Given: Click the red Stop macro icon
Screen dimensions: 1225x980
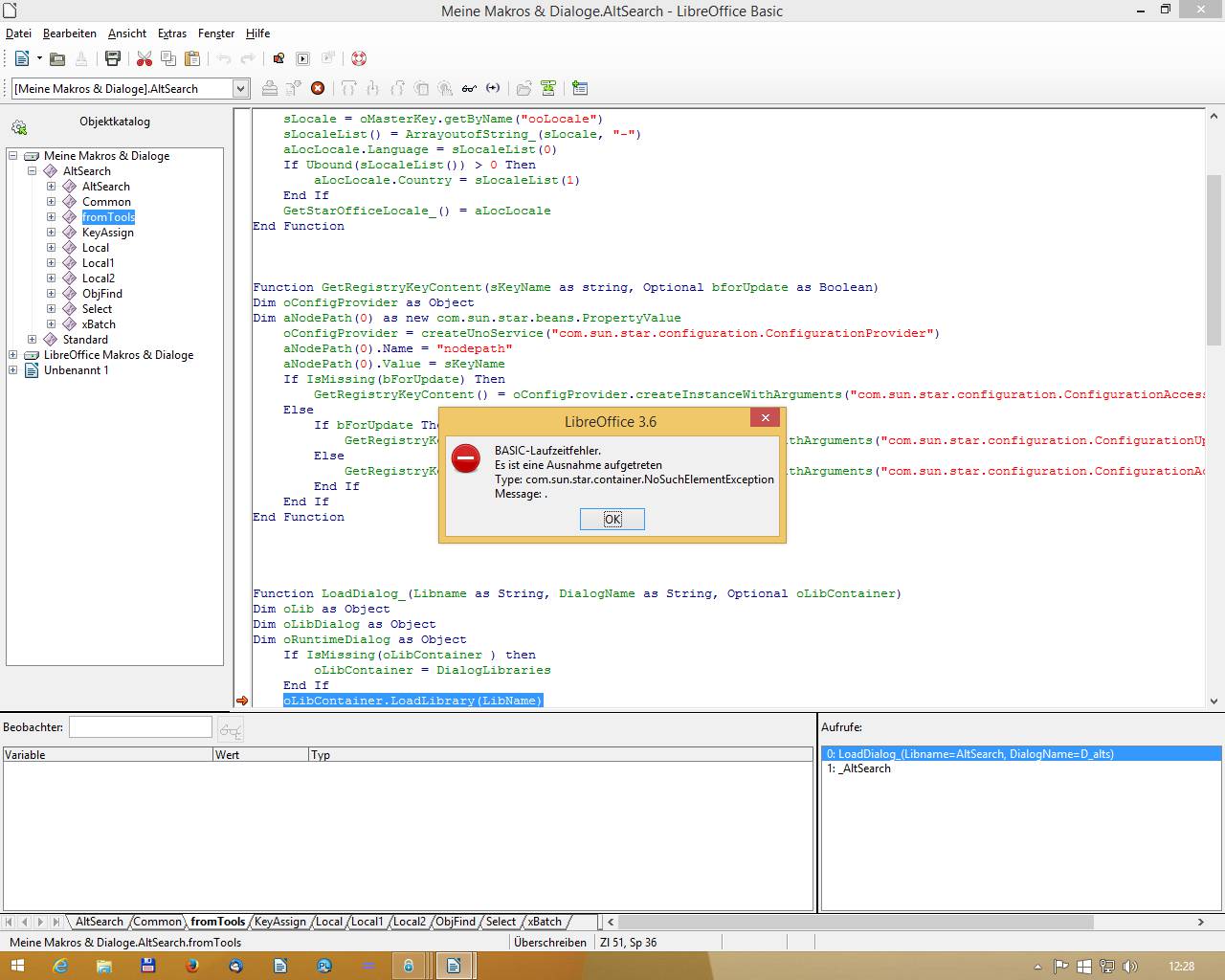Looking at the screenshot, I should 318,88.
